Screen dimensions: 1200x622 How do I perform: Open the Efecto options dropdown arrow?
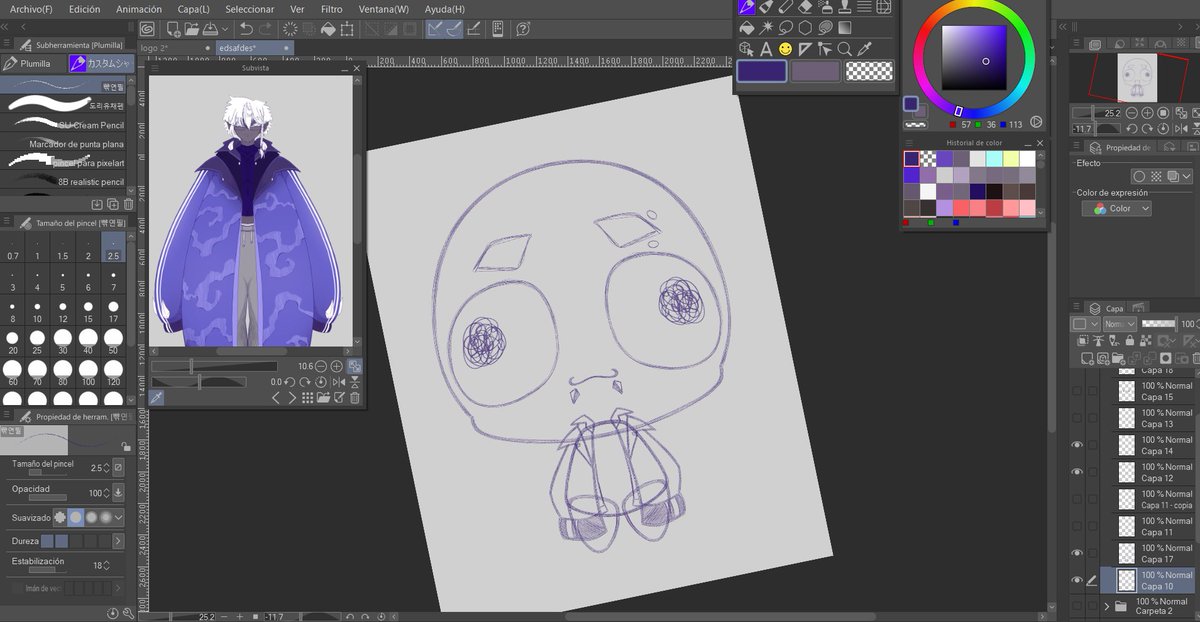coord(1185,176)
